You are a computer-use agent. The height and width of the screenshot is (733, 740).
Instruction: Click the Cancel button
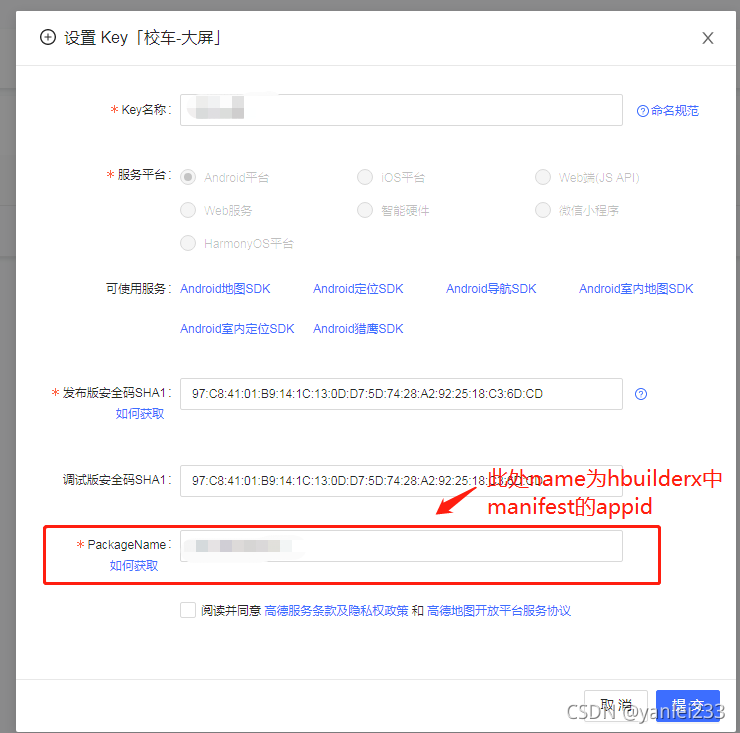616,706
